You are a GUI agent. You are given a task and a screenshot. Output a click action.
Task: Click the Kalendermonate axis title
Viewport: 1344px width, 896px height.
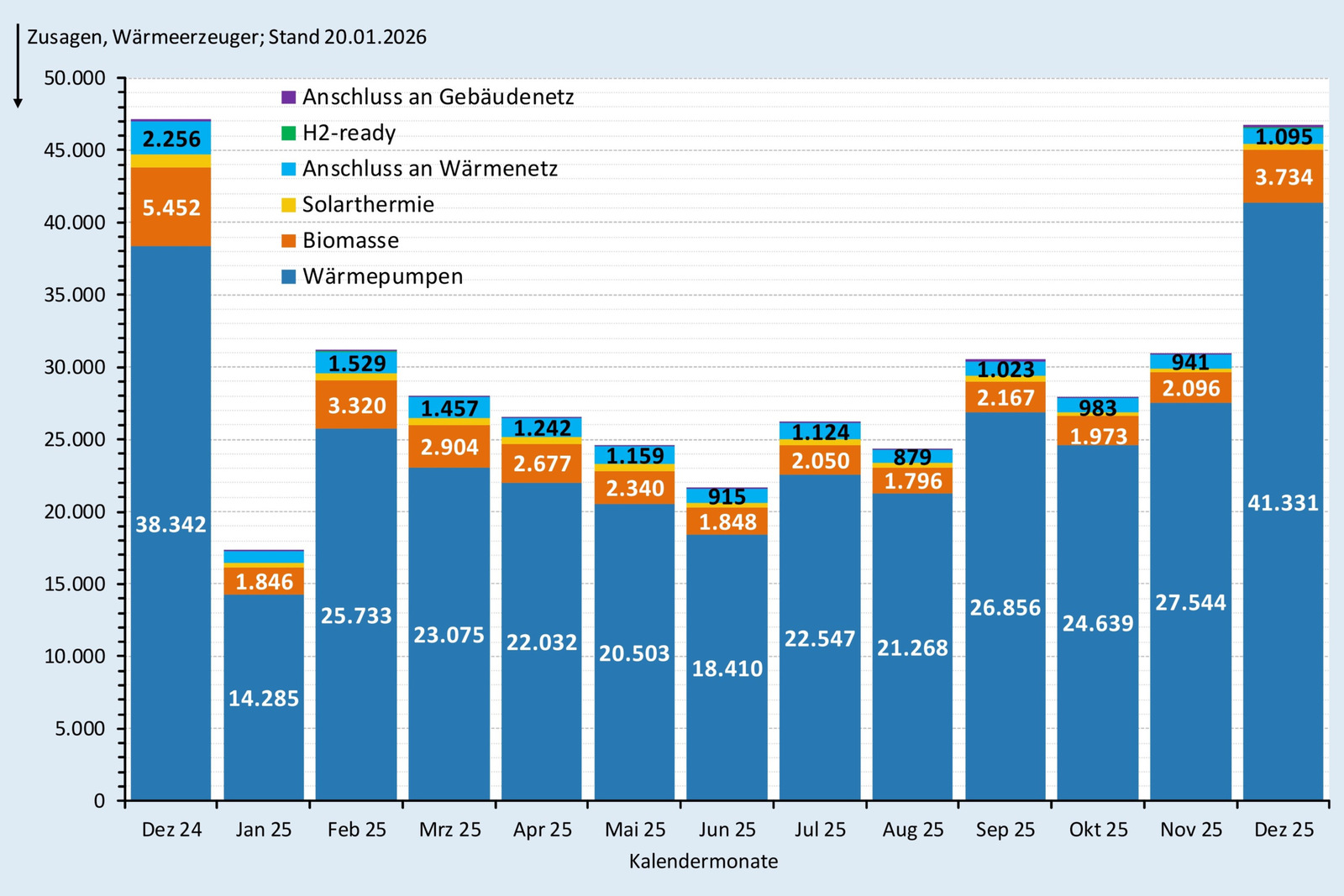pyautogui.click(x=703, y=861)
